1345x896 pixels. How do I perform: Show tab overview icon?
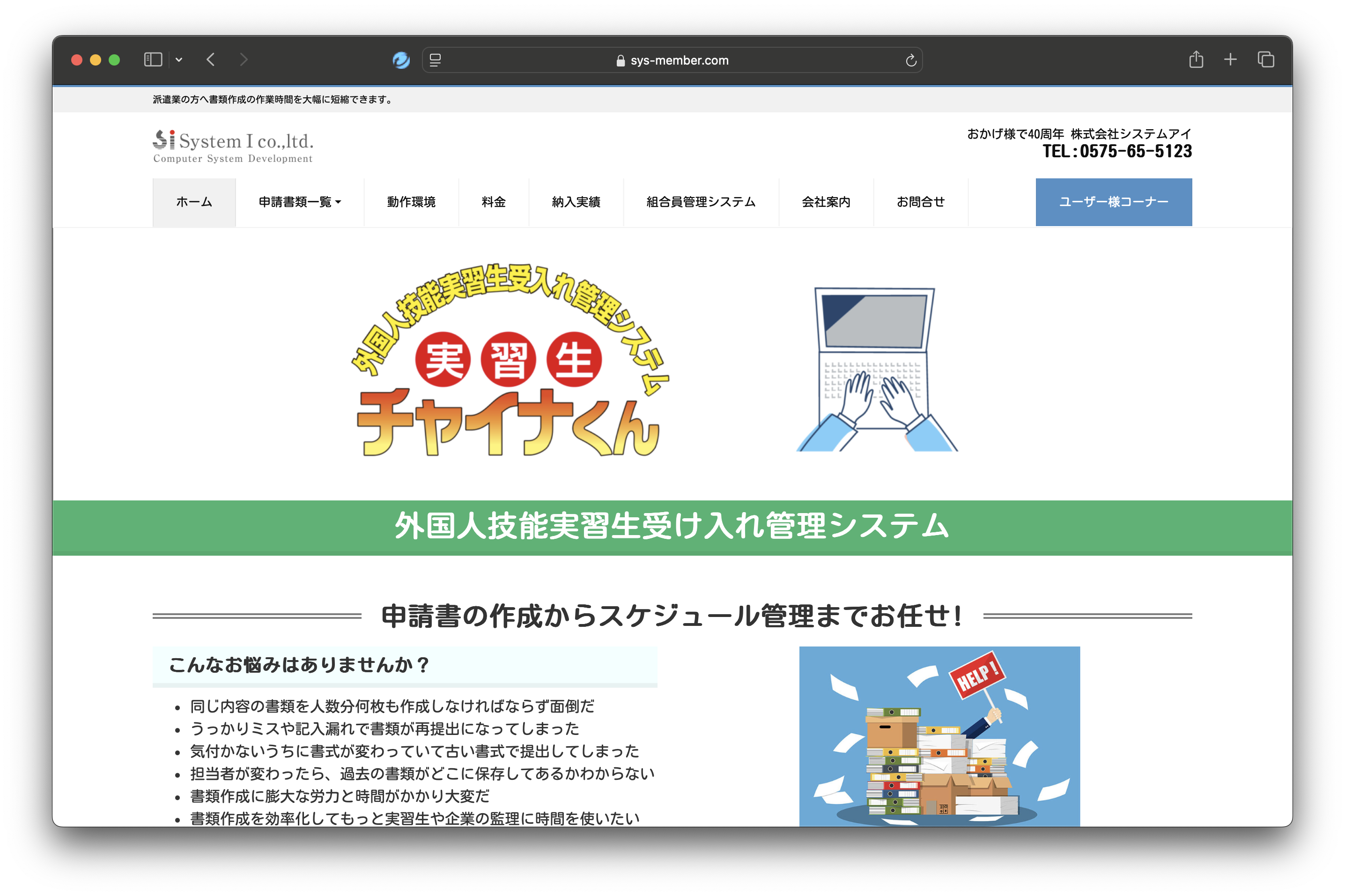1265,59
